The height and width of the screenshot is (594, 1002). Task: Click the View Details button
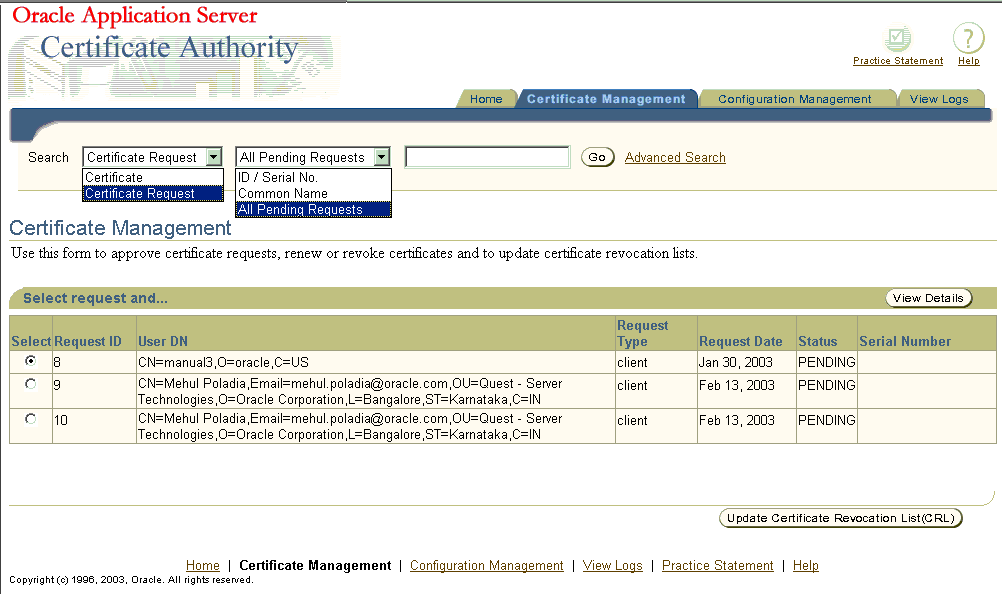928,298
